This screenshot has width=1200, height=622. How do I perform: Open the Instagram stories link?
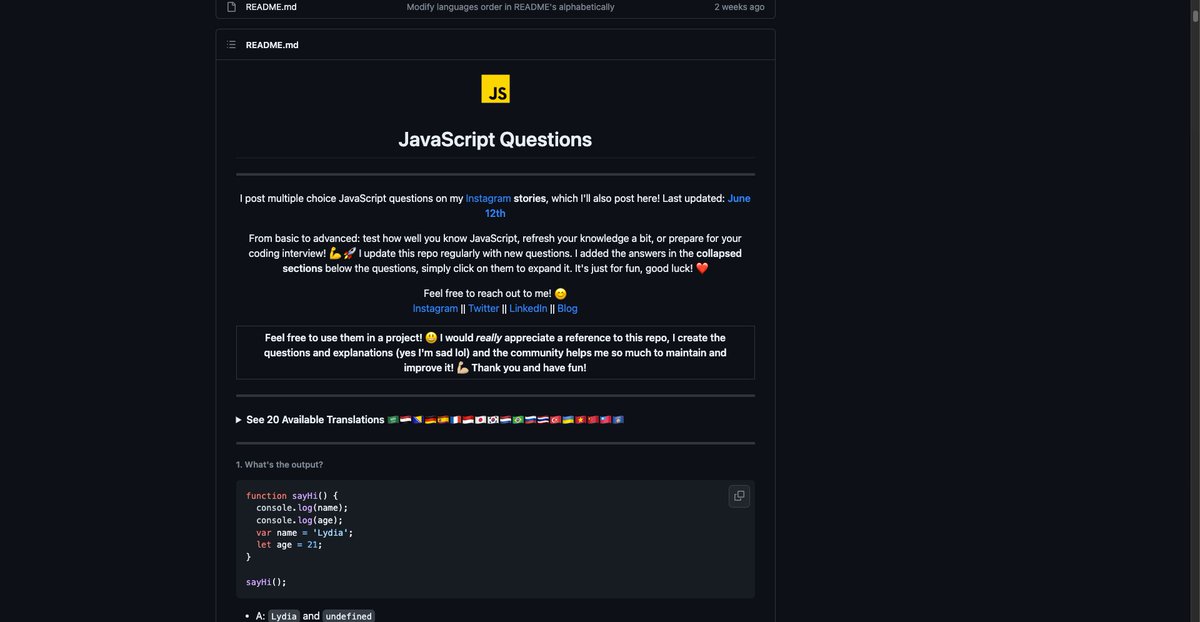488,199
